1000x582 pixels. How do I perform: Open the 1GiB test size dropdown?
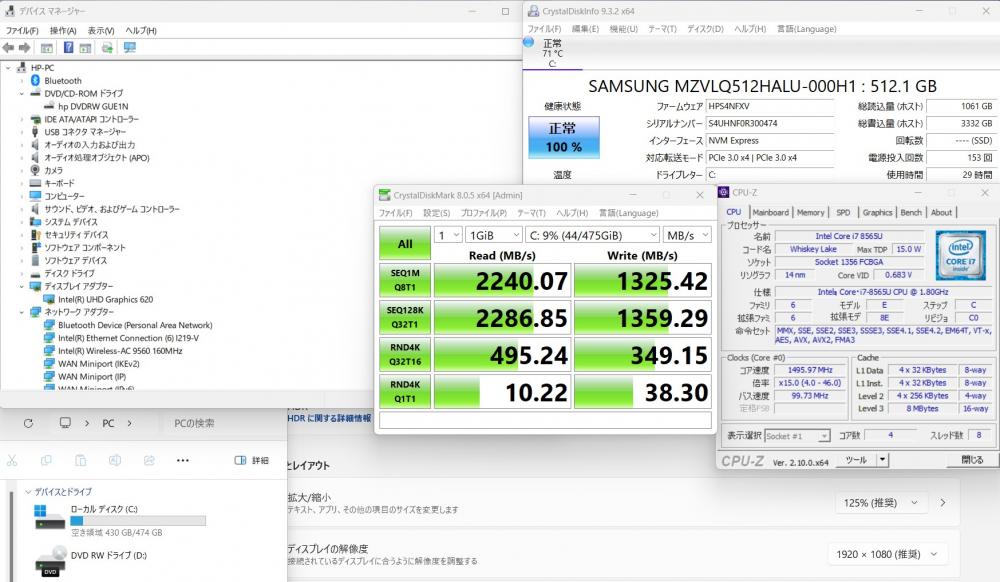(494, 235)
